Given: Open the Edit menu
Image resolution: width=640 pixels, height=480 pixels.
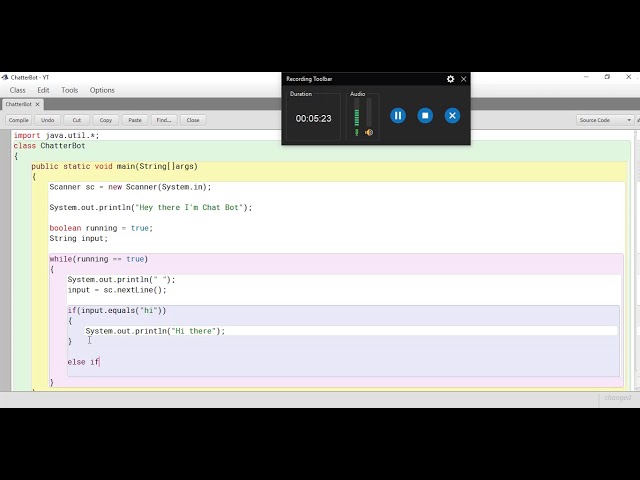Looking at the screenshot, I should pos(43,90).
